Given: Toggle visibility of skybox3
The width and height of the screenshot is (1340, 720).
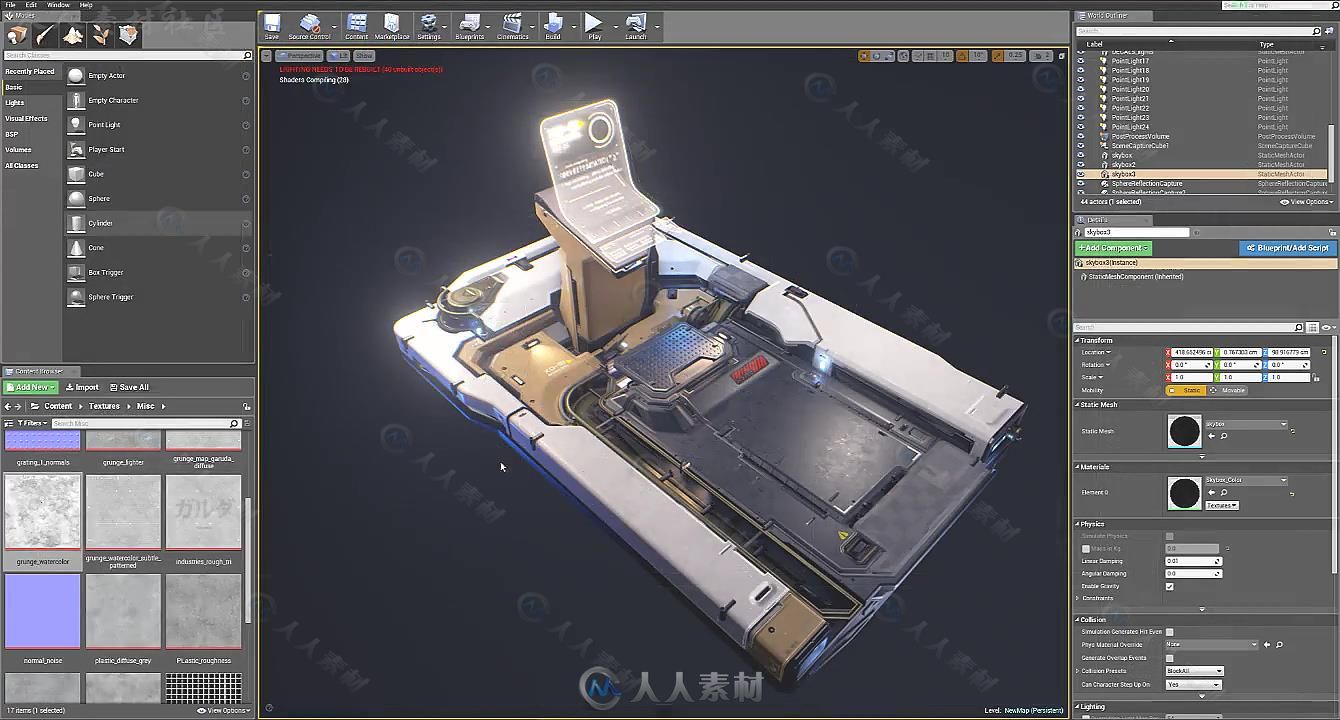Looking at the screenshot, I should tap(1080, 174).
